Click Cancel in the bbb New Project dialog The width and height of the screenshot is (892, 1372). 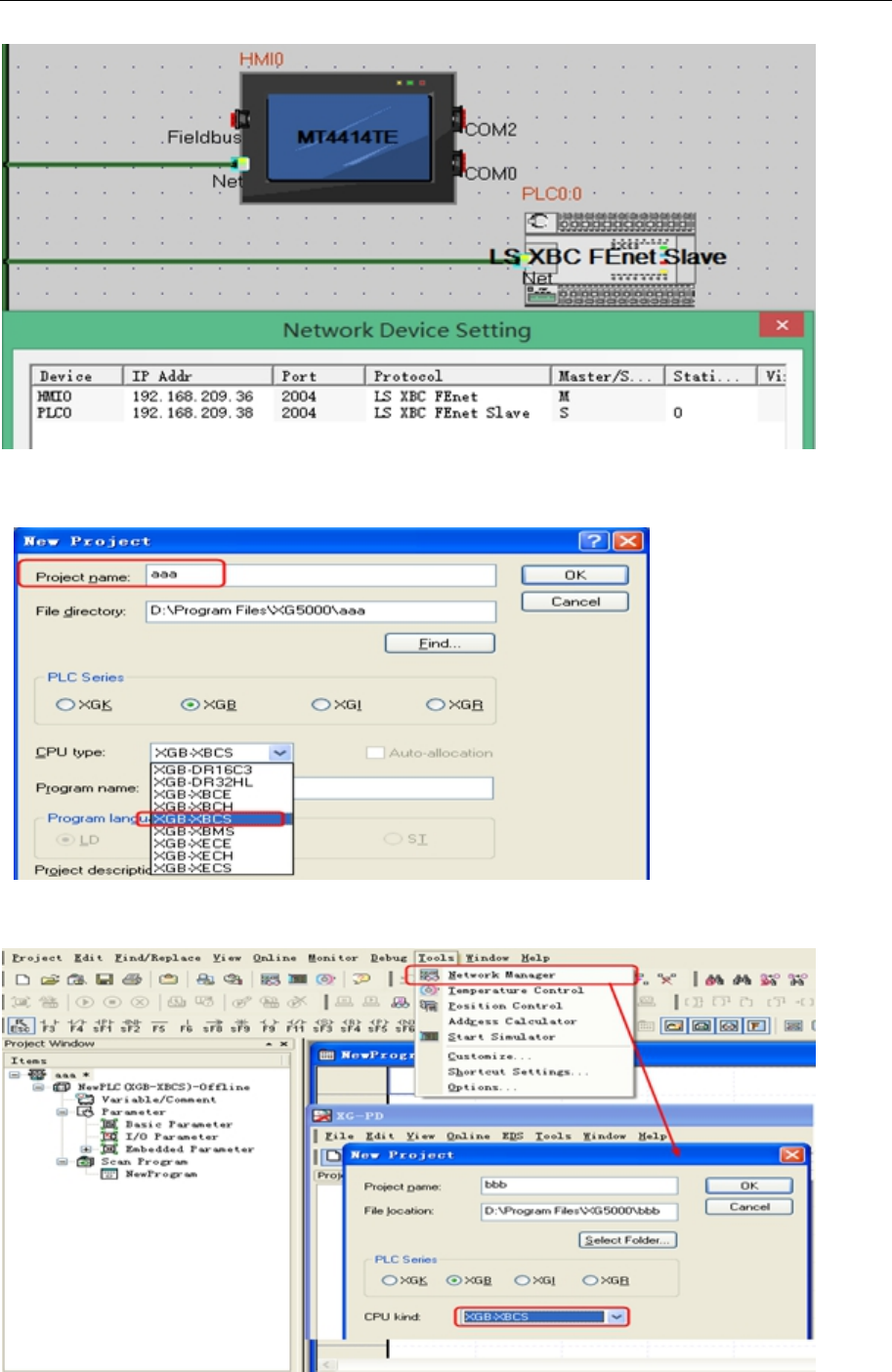click(x=748, y=1207)
